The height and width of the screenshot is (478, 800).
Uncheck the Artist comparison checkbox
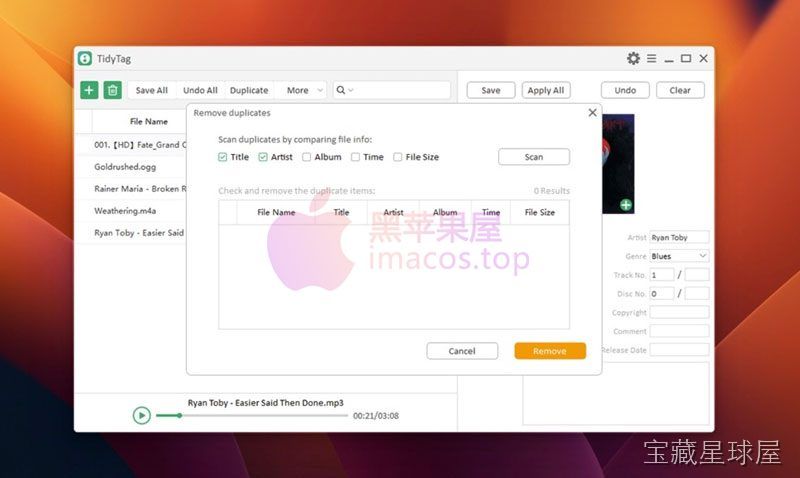pos(263,157)
